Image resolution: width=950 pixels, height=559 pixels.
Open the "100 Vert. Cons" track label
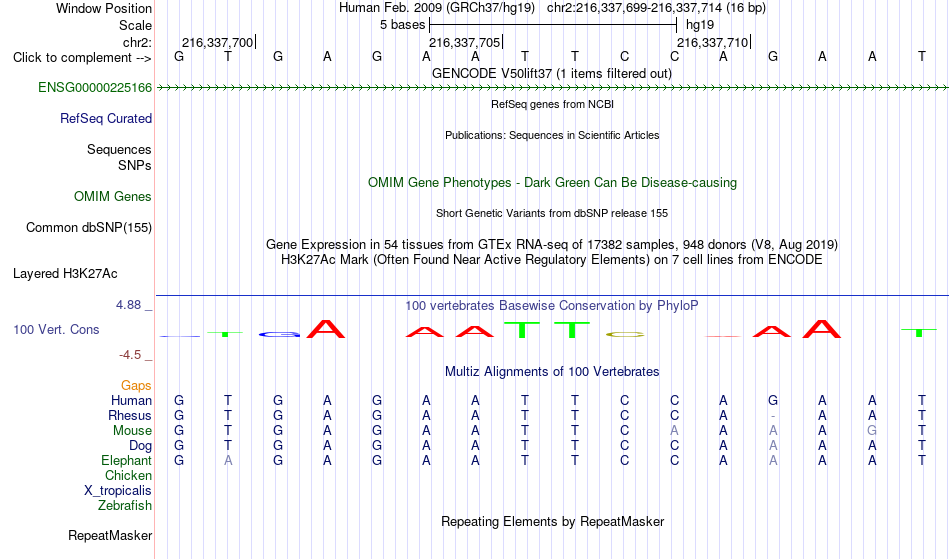tap(56, 329)
